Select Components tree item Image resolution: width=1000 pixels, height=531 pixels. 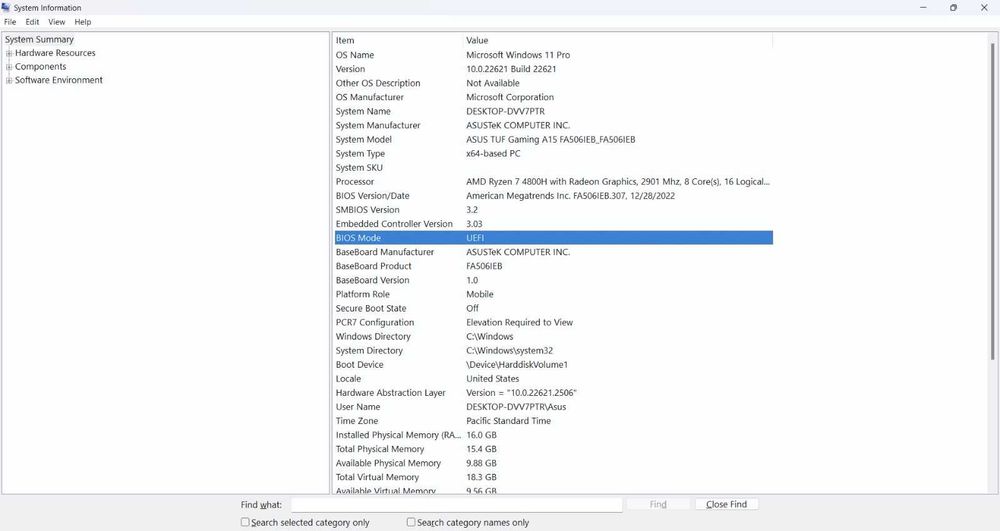click(x=41, y=67)
